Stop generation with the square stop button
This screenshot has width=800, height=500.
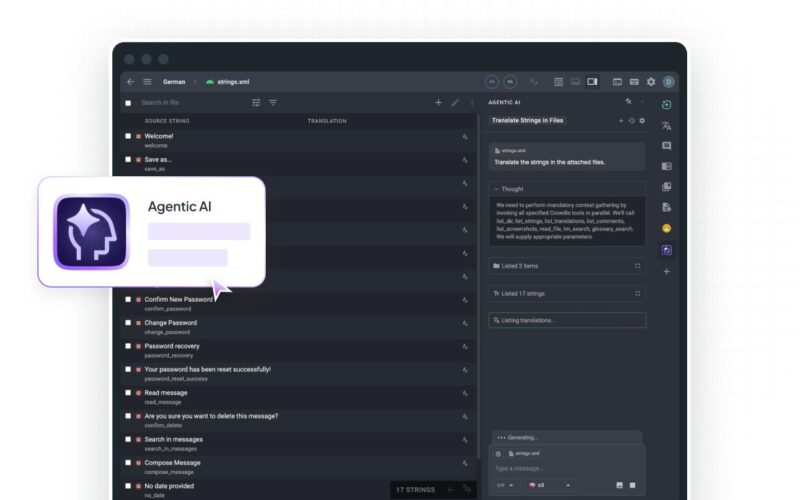[x=633, y=485]
